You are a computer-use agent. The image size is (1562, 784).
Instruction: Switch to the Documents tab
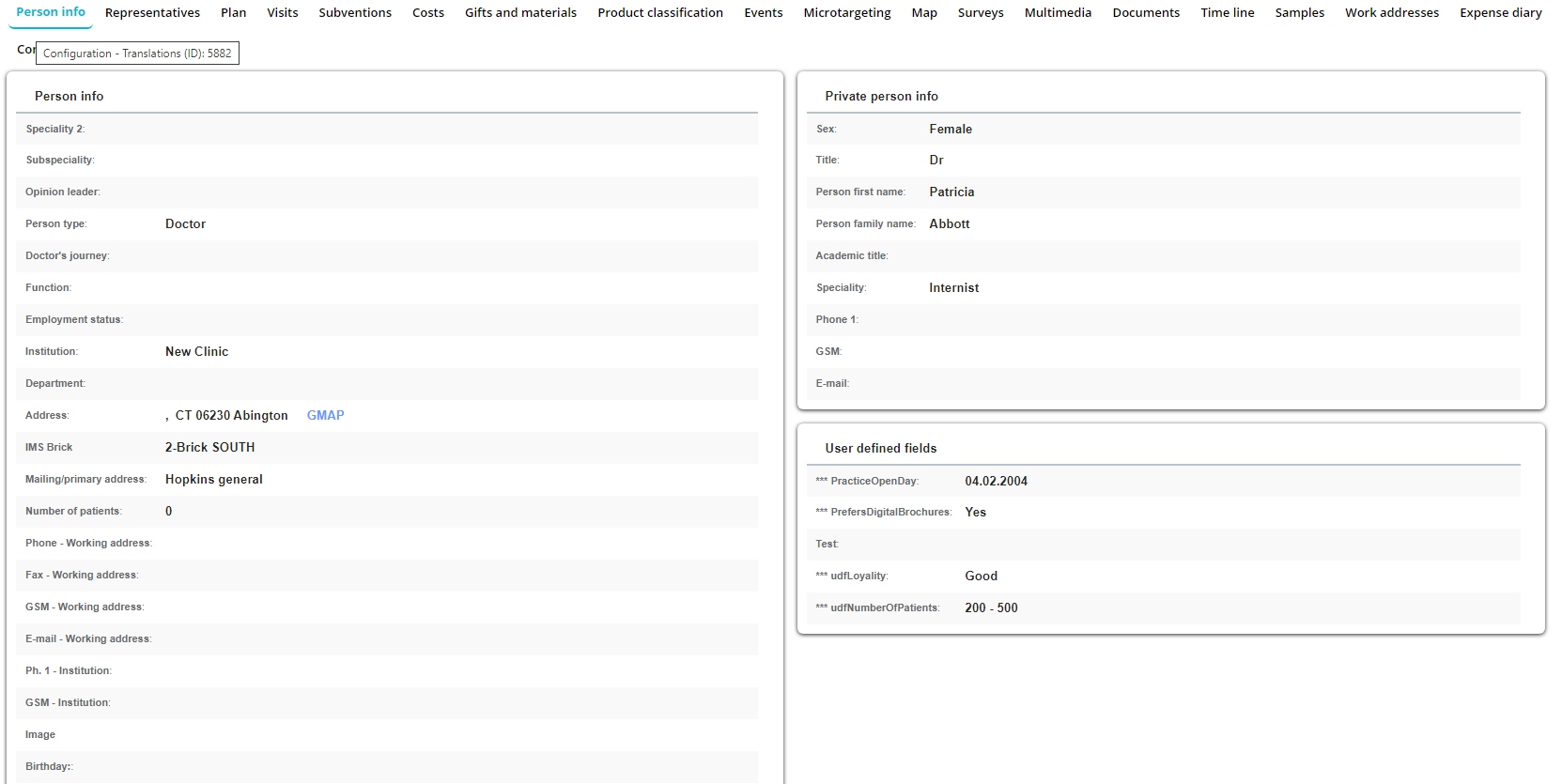tap(1146, 13)
